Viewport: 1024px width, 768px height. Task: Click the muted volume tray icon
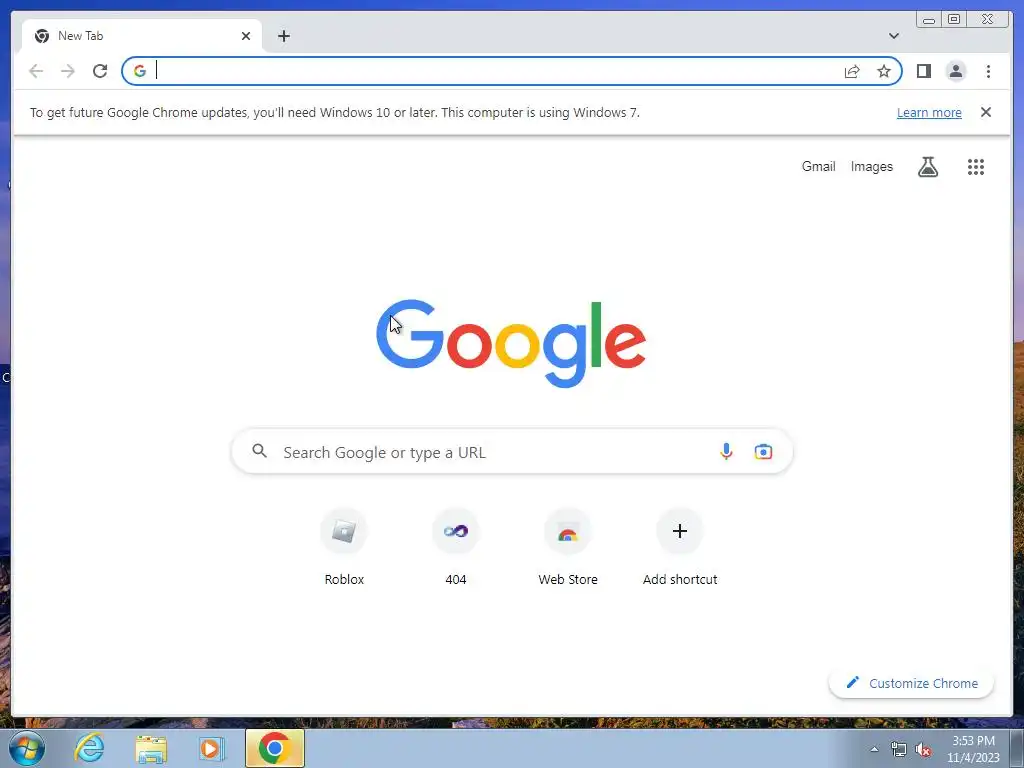[x=923, y=749]
